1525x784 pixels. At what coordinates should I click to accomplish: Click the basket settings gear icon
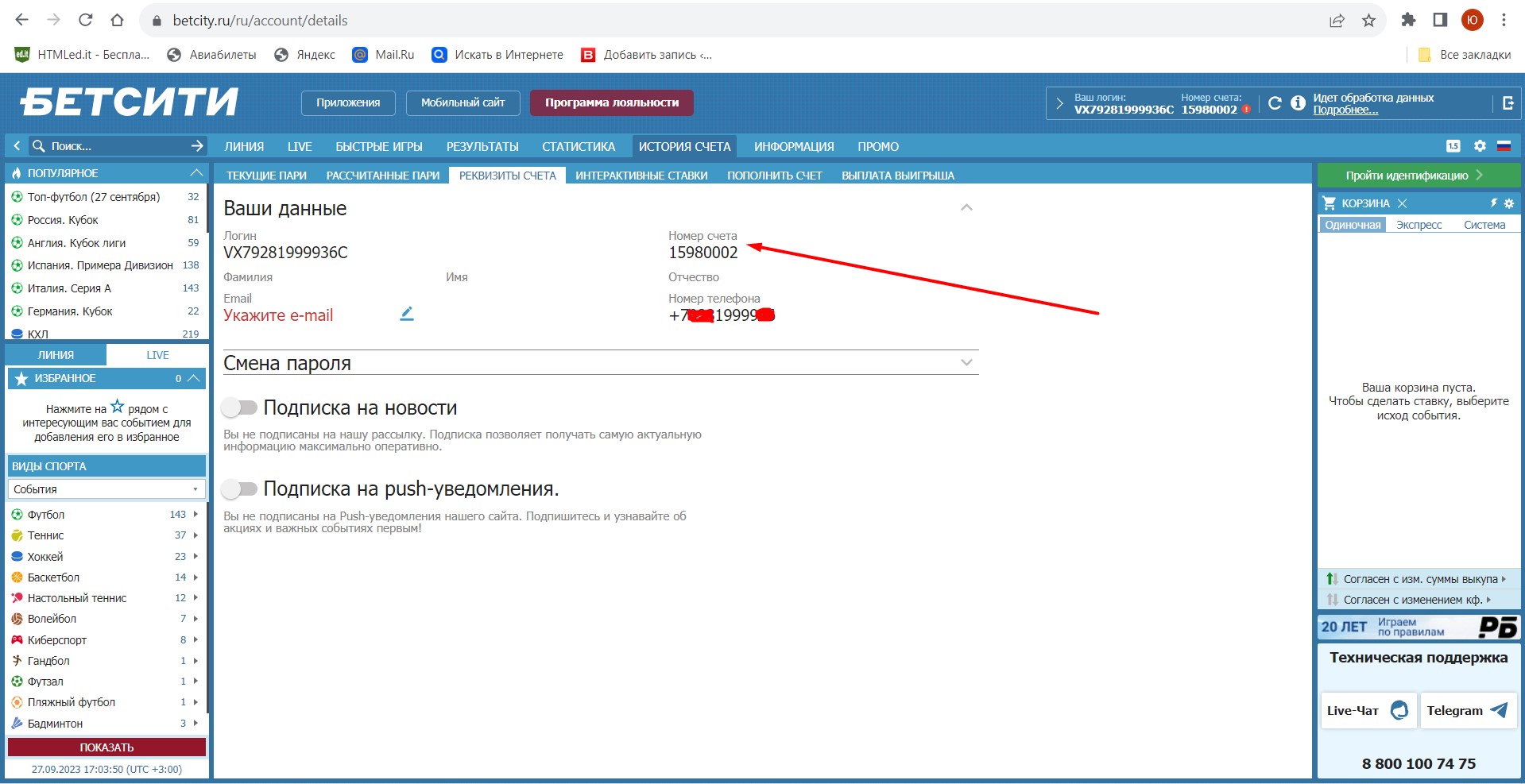(x=1509, y=203)
